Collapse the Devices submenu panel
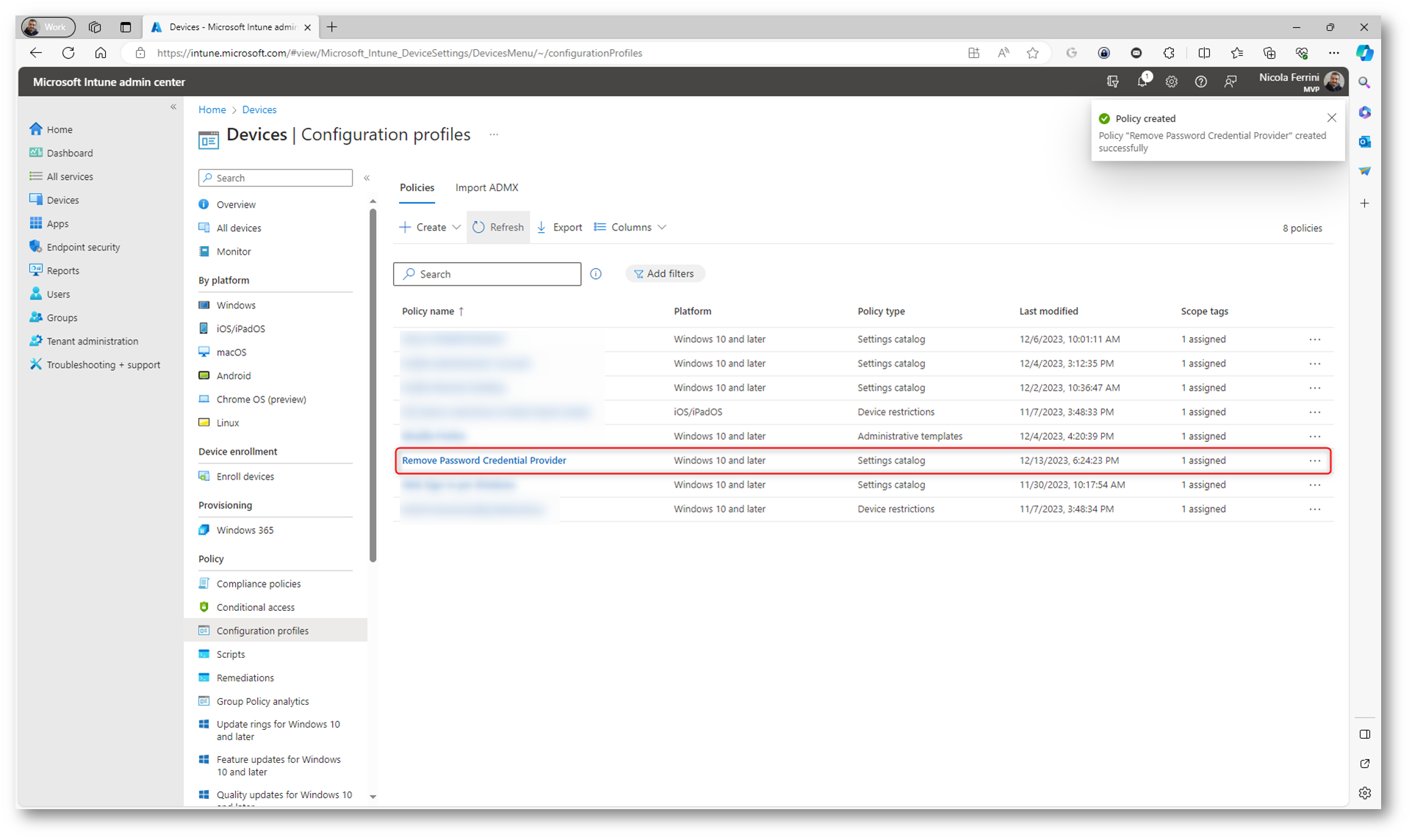Viewport: 1412px width, 840px height. point(367,178)
